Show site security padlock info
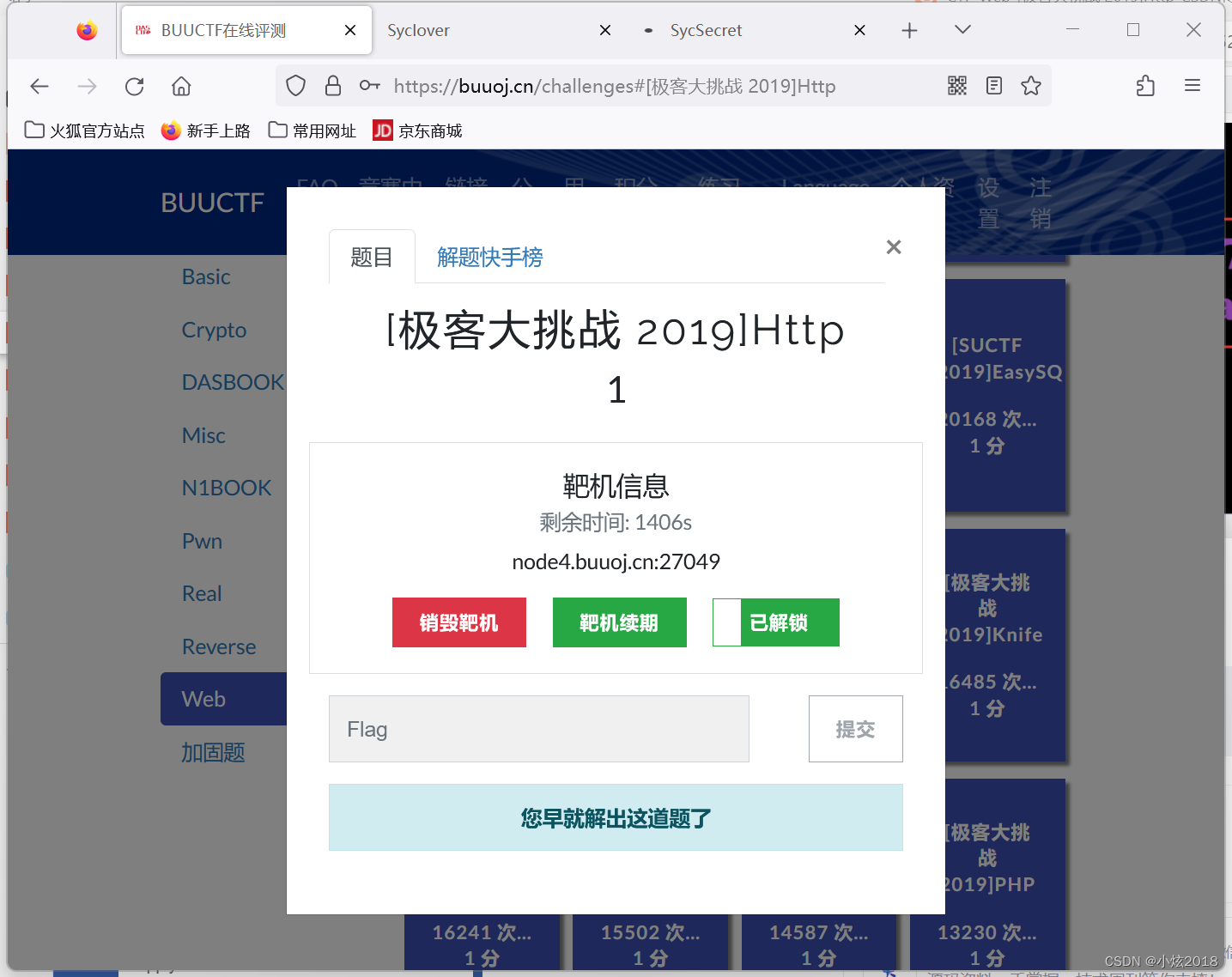Viewport: 1232px width, 977px height. [x=333, y=86]
